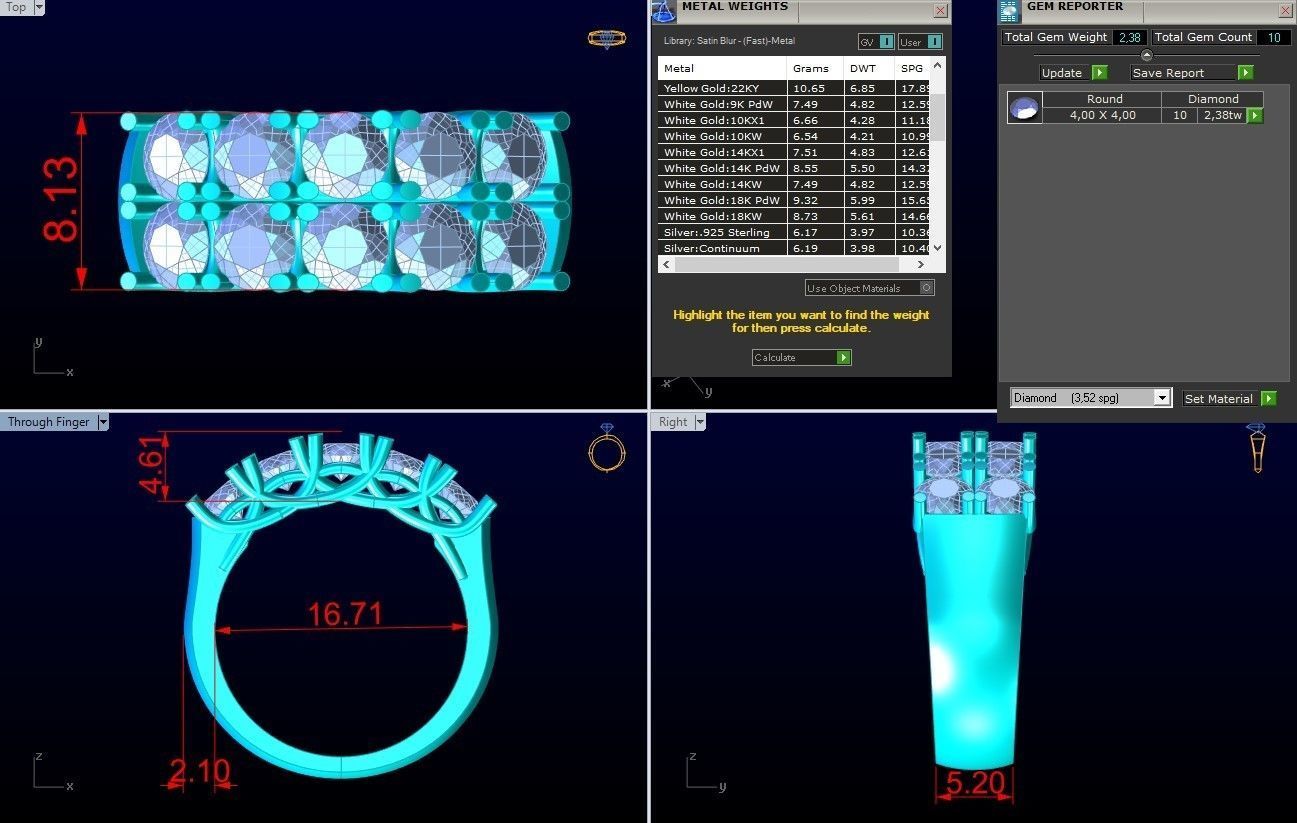
Task: Select the Through Finger viewport label
Action: coord(48,422)
